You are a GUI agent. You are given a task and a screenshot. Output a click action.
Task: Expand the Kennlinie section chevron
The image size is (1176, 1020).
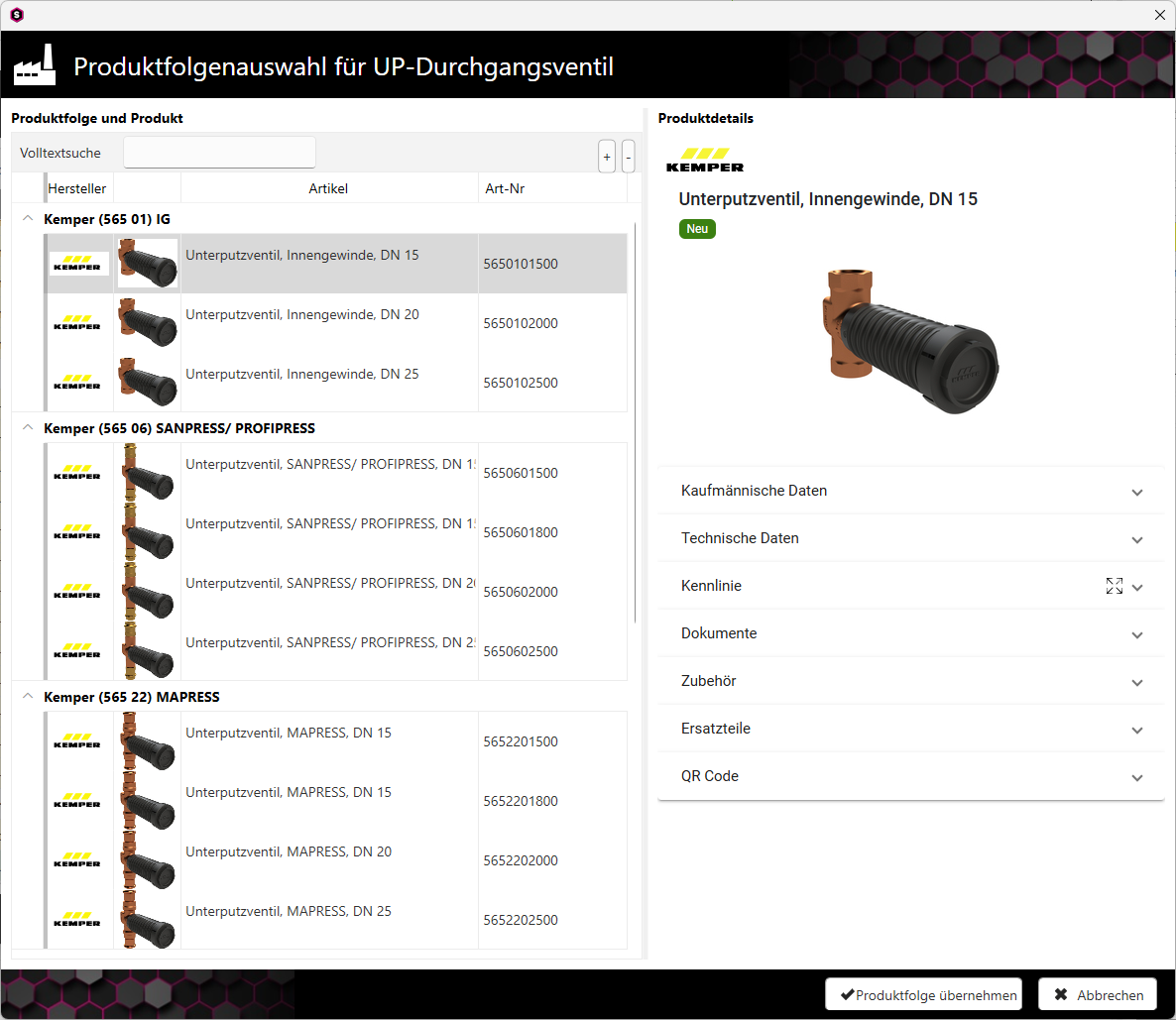(1137, 587)
